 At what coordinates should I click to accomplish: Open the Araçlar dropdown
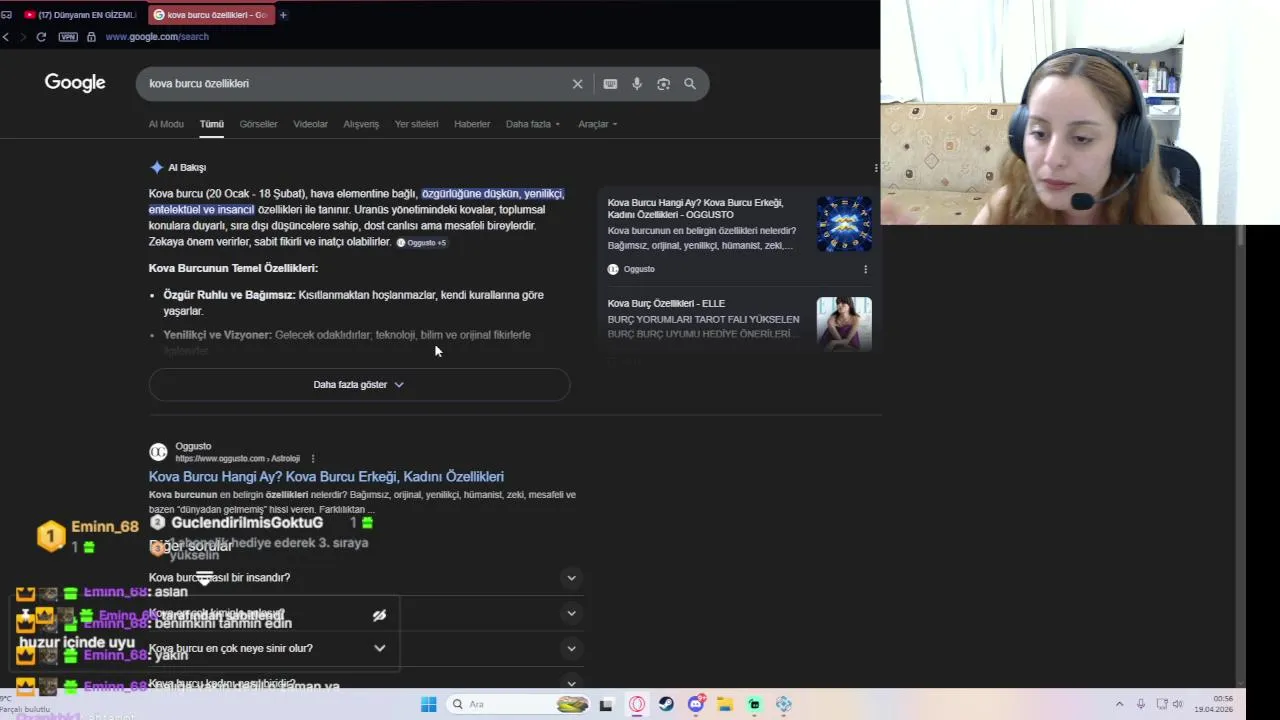pyautogui.click(x=598, y=124)
